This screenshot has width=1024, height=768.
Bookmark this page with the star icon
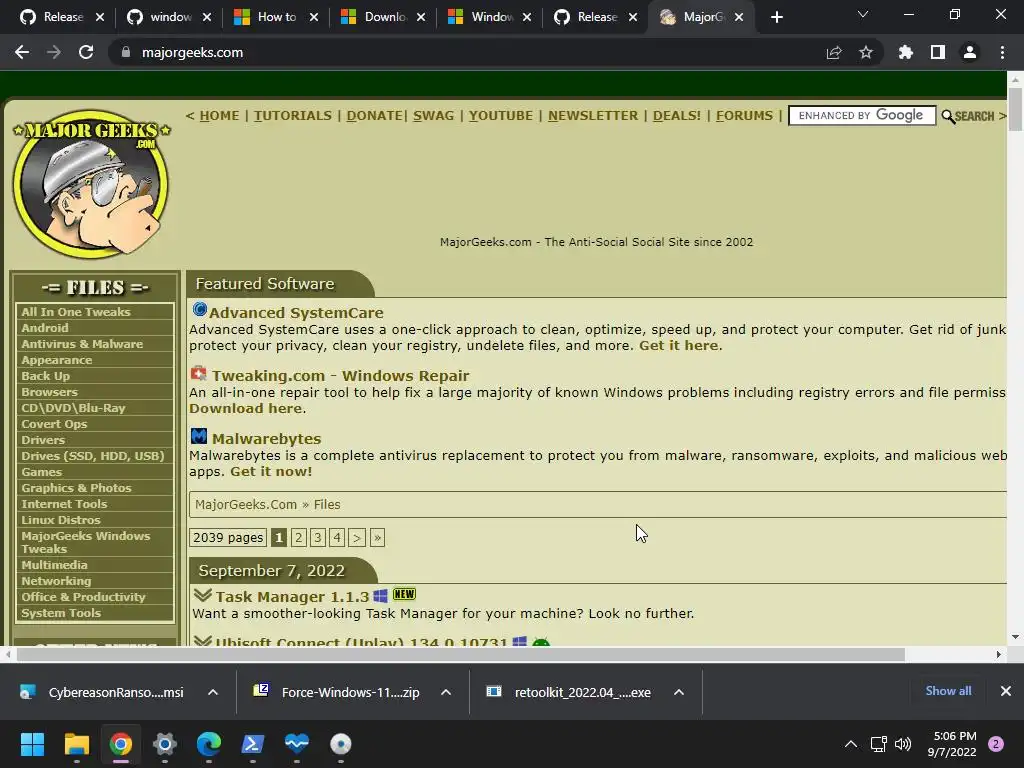click(866, 52)
